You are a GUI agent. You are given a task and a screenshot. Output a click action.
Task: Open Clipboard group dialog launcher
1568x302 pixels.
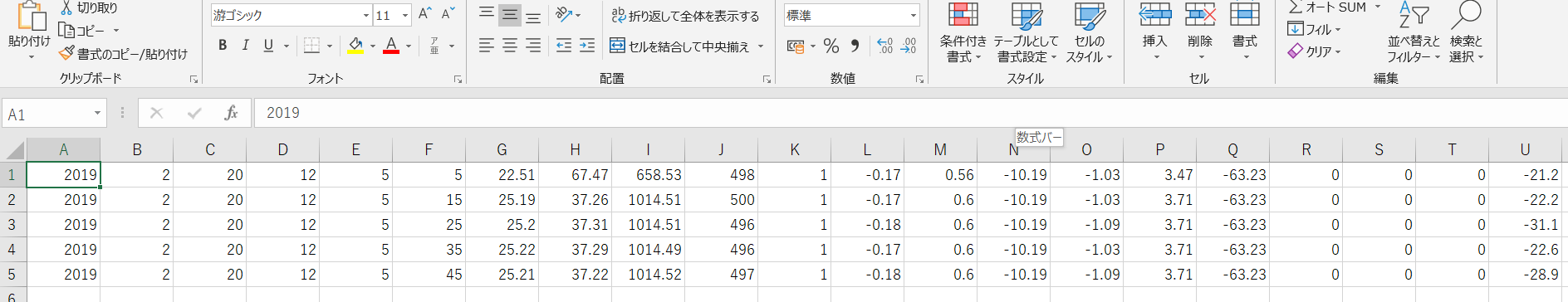click(194, 79)
